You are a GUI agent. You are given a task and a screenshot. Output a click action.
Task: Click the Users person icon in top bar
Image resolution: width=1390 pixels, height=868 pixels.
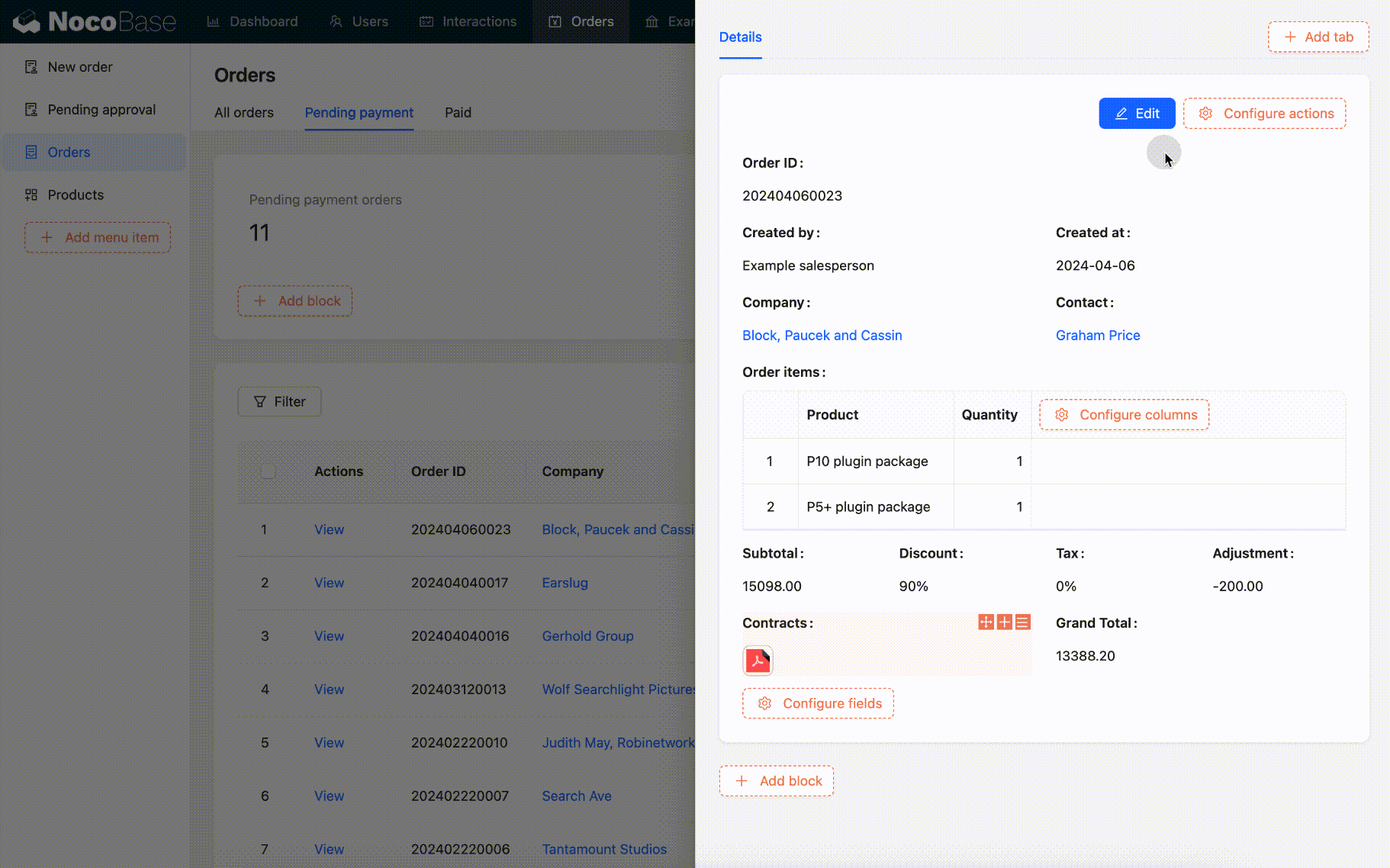(336, 21)
